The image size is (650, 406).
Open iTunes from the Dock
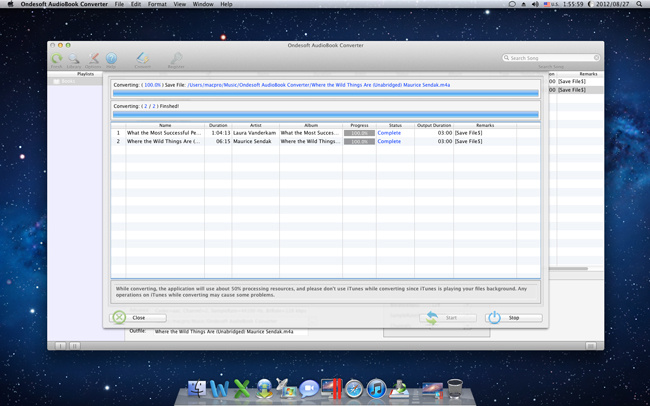click(376, 389)
